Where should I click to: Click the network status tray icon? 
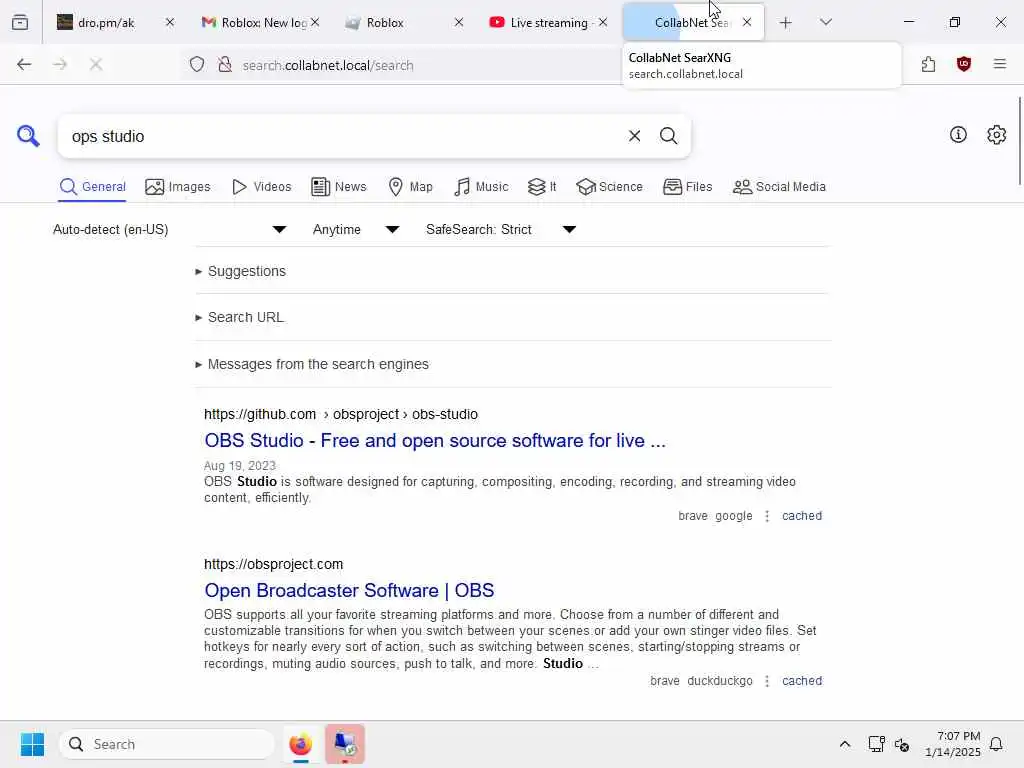pos(876,744)
